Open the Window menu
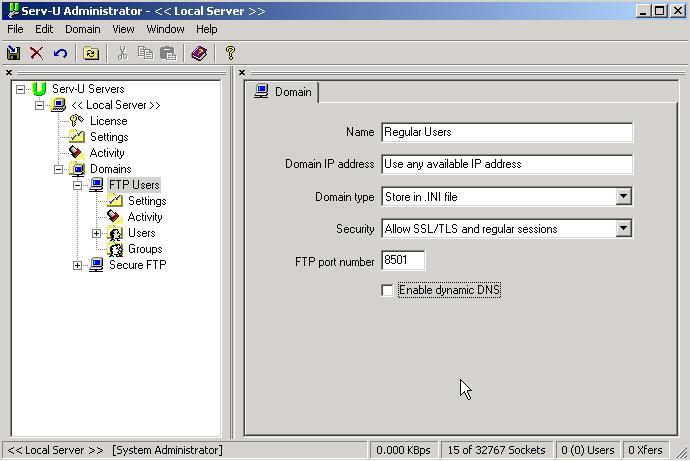Image resolution: width=690 pixels, height=461 pixels. pos(165,29)
